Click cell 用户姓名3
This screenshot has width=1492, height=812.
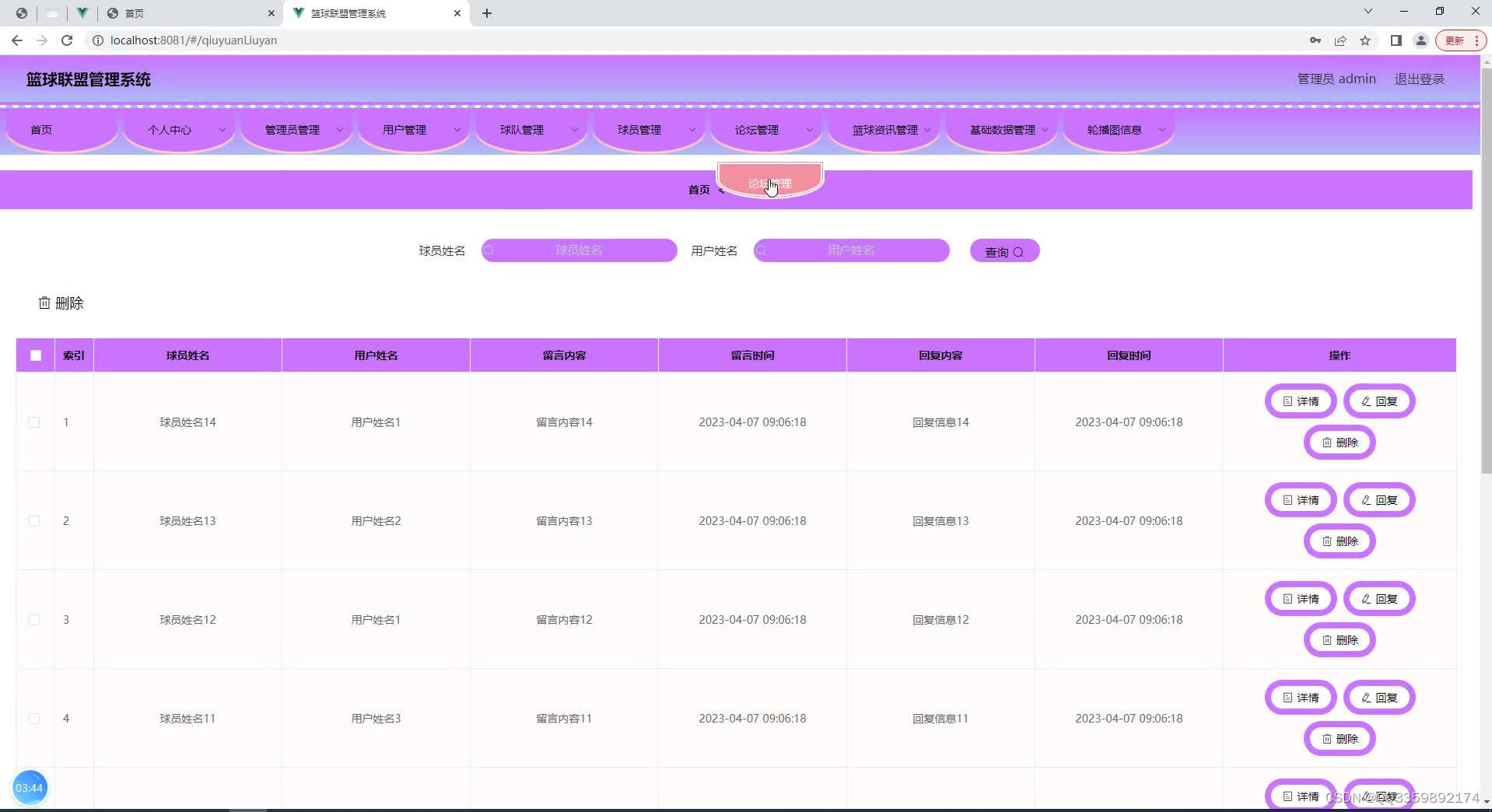376,719
